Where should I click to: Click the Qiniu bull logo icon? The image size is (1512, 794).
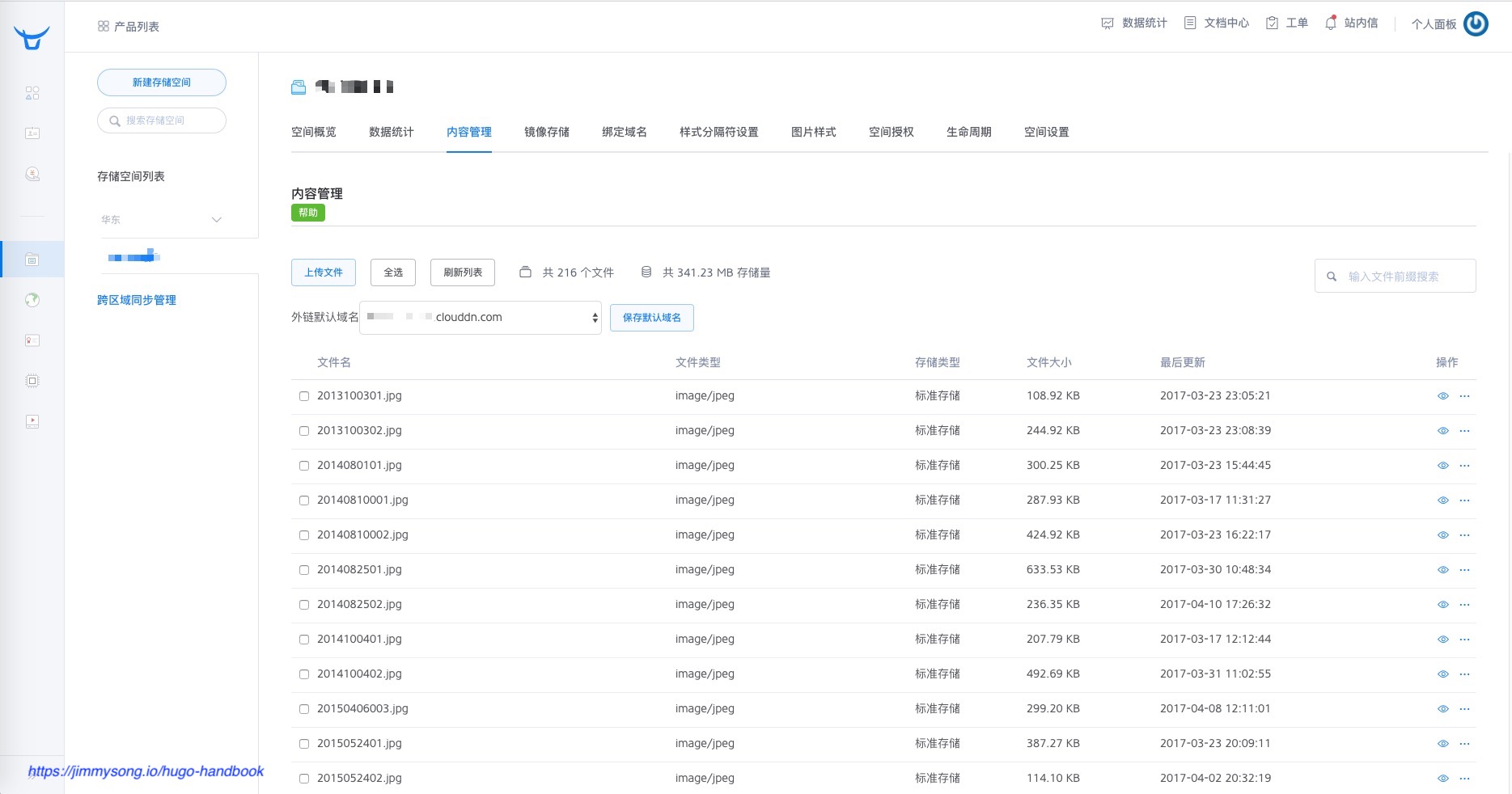[x=32, y=37]
